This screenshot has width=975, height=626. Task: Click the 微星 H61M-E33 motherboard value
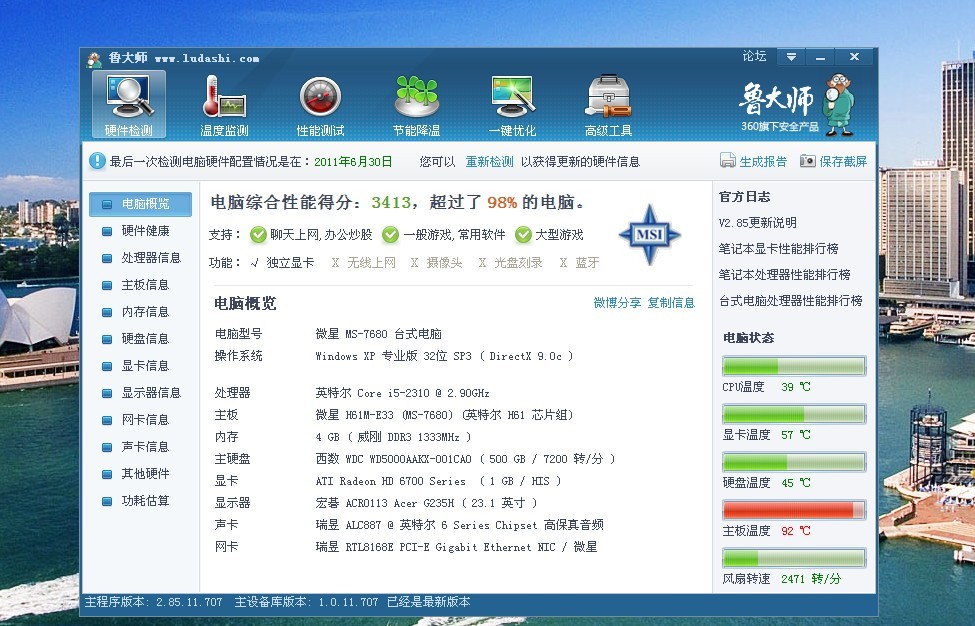[445, 415]
